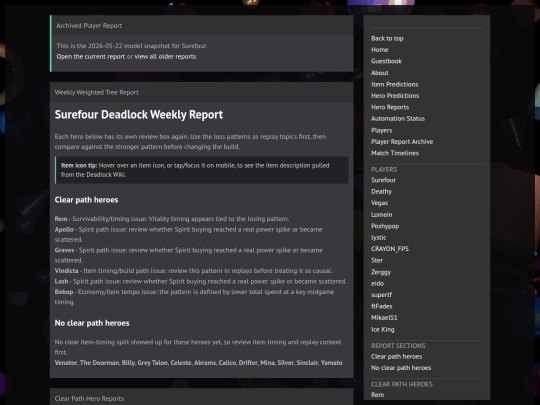Image resolution: width=540 pixels, height=405 pixels.
Task: Open the Guestbook page
Action: coord(386,61)
